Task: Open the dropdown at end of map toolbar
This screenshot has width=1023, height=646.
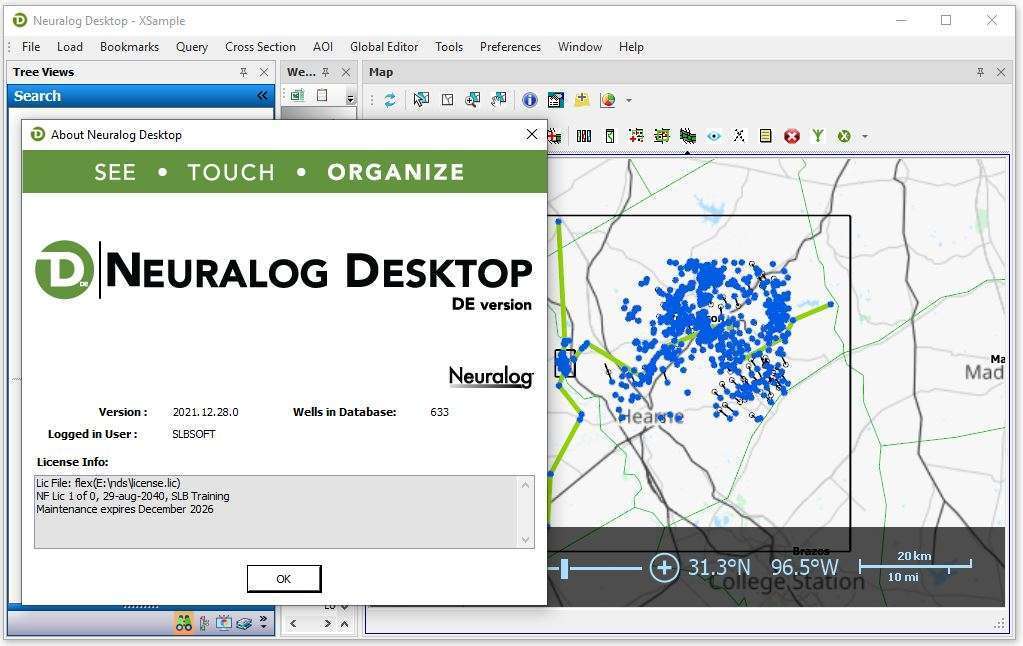Action: 864,135
